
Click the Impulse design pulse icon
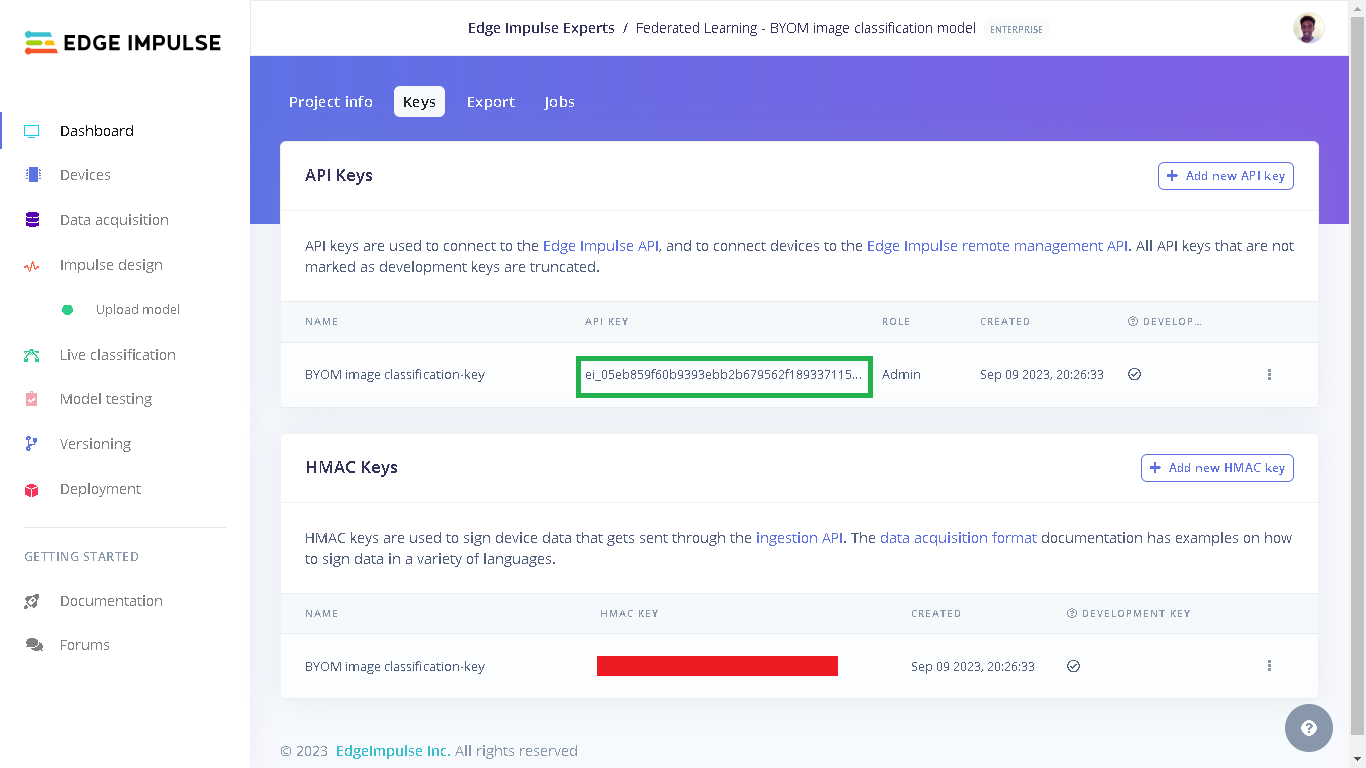tap(32, 266)
